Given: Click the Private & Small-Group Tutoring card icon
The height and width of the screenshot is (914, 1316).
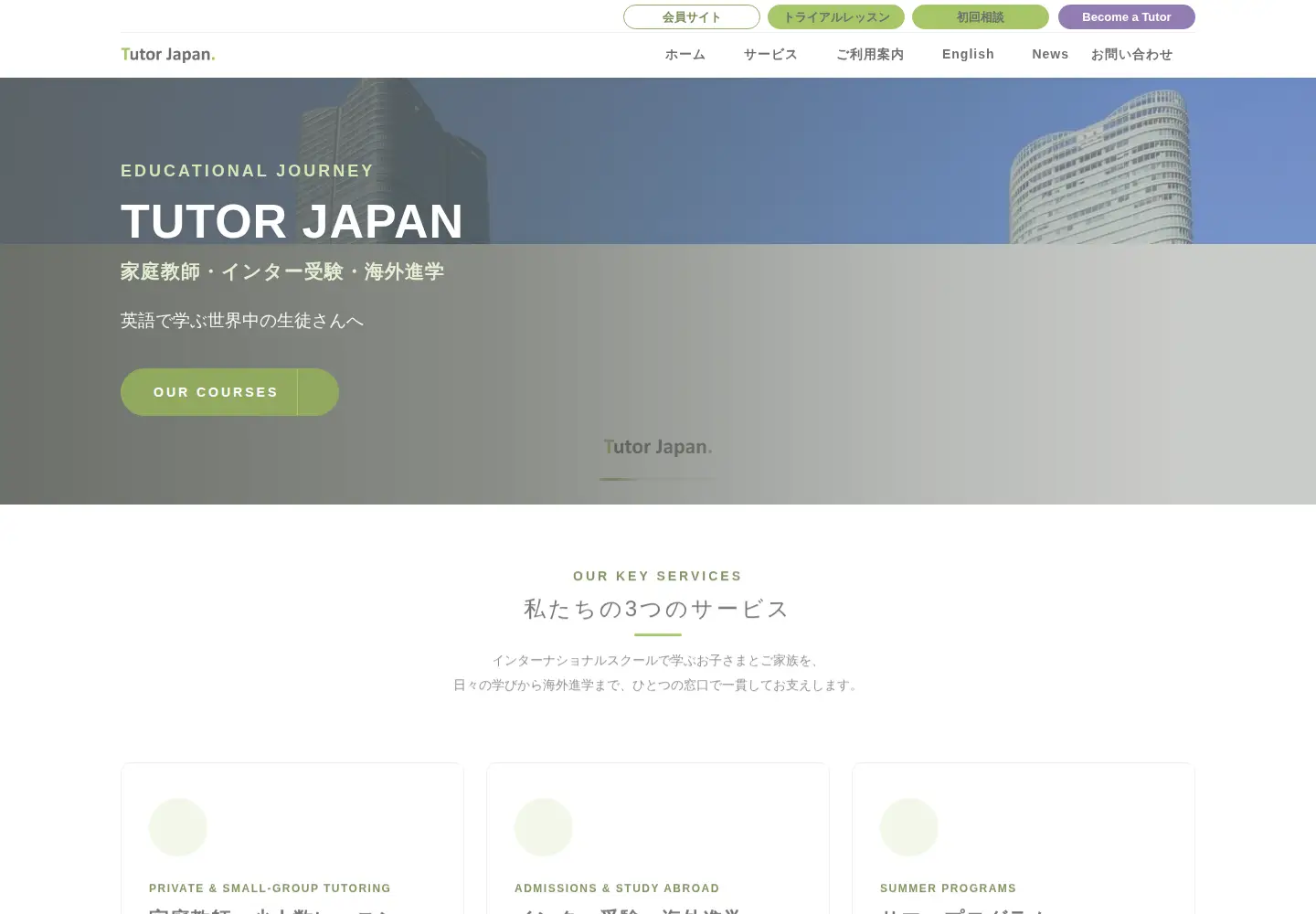Looking at the screenshot, I should click(x=178, y=827).
